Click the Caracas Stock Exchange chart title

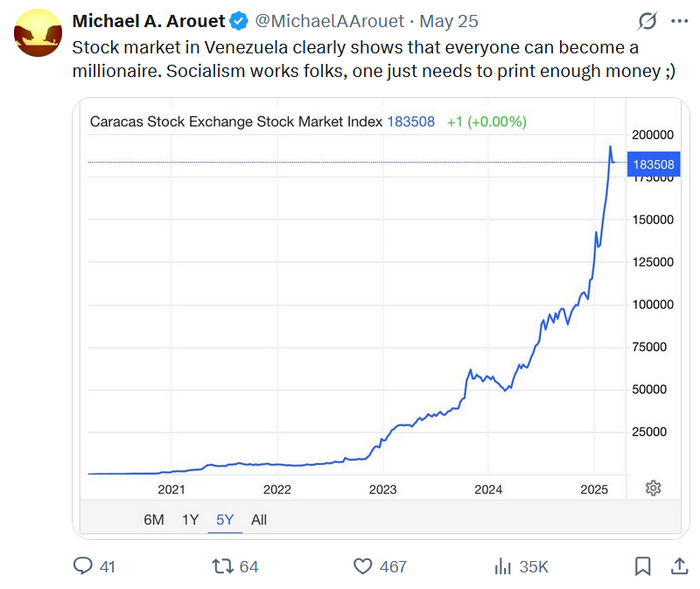point(236,122)
